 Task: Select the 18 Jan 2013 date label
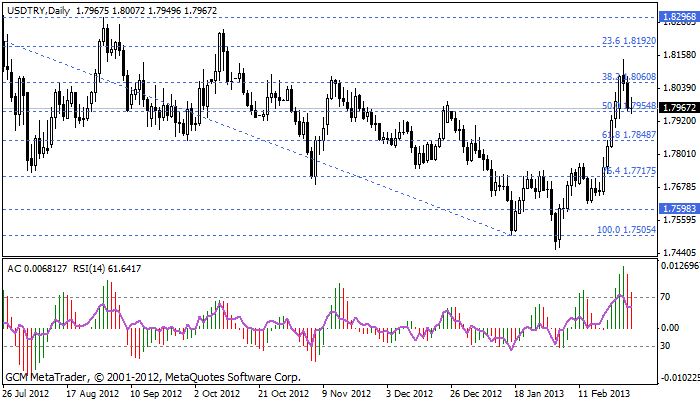[x=539, y=394]
